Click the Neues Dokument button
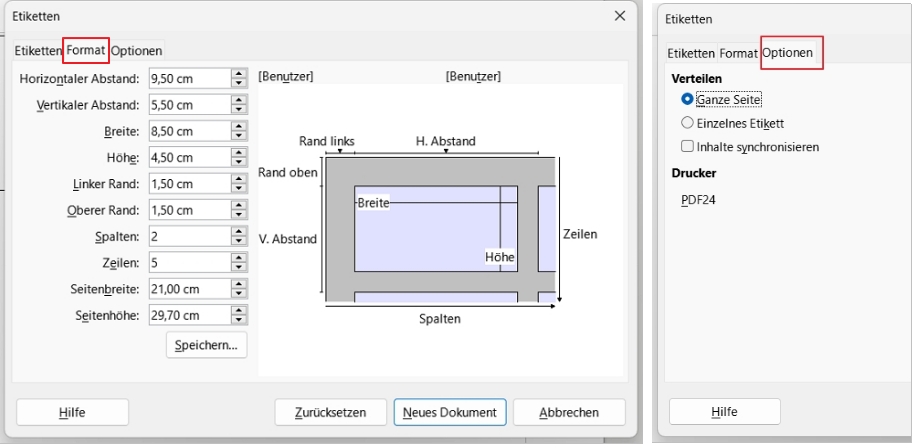Viewport: 916px width, 448px height. [x=450, y=412]
